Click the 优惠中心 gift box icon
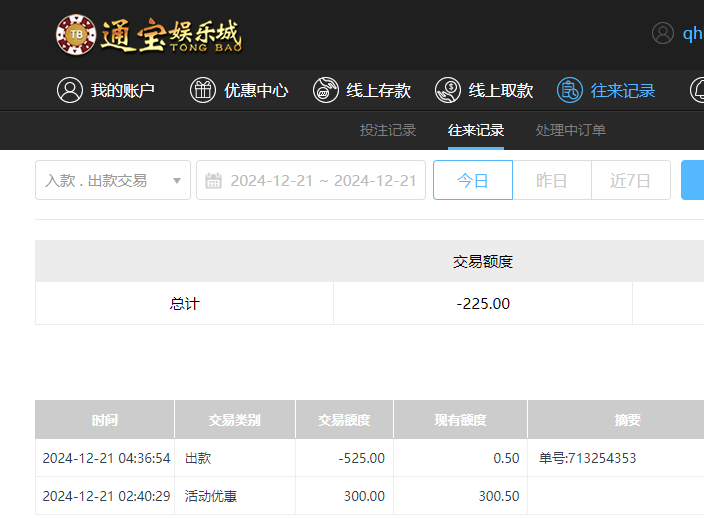 (x=202, y=90)
